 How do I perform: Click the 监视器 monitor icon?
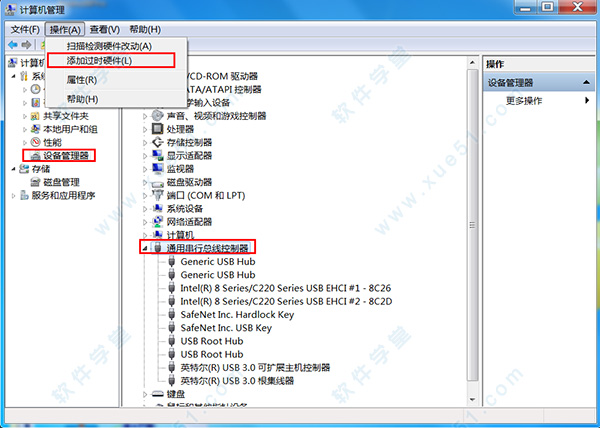click(158, 169)
